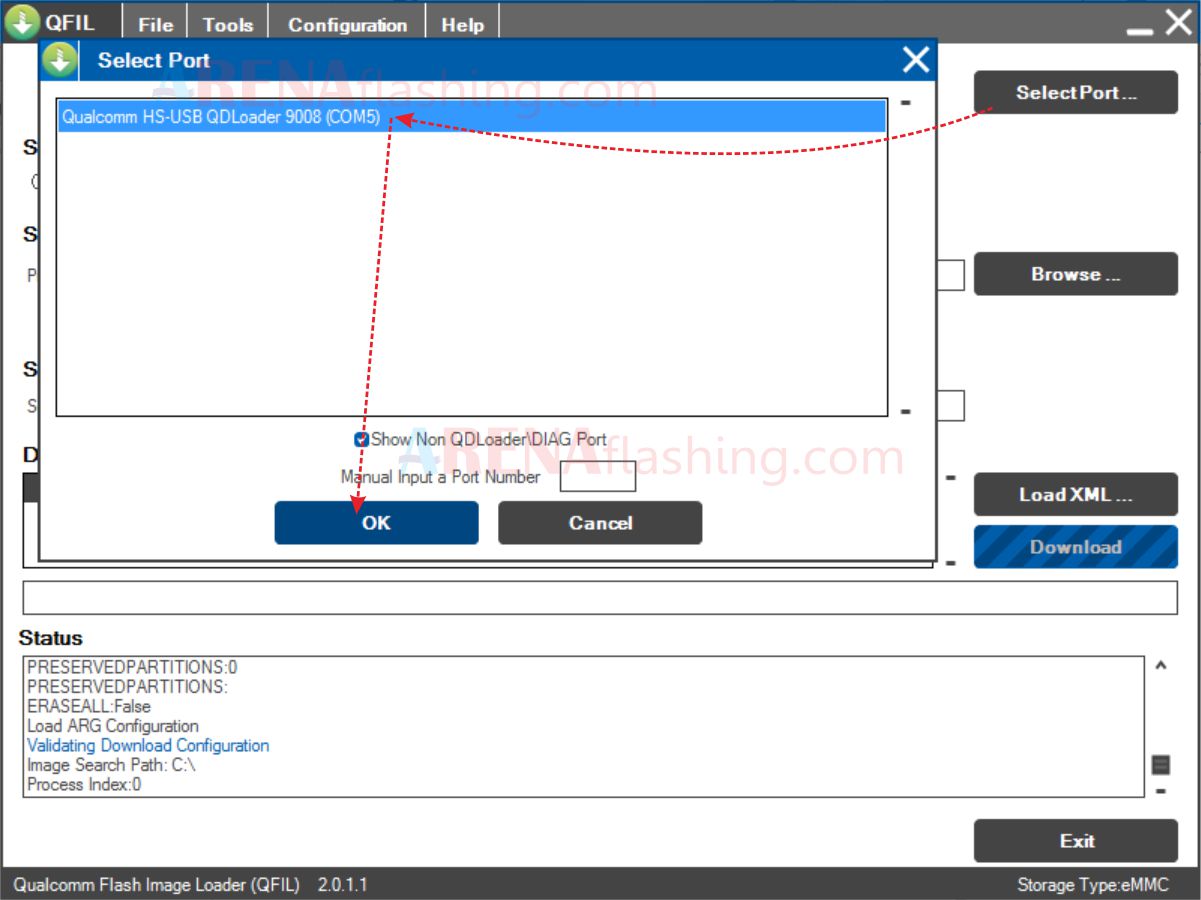Image resolution: width=1201 pixels, height=900 pixels.
Task: Close the QFIL main window
Action: (1179, 22)
